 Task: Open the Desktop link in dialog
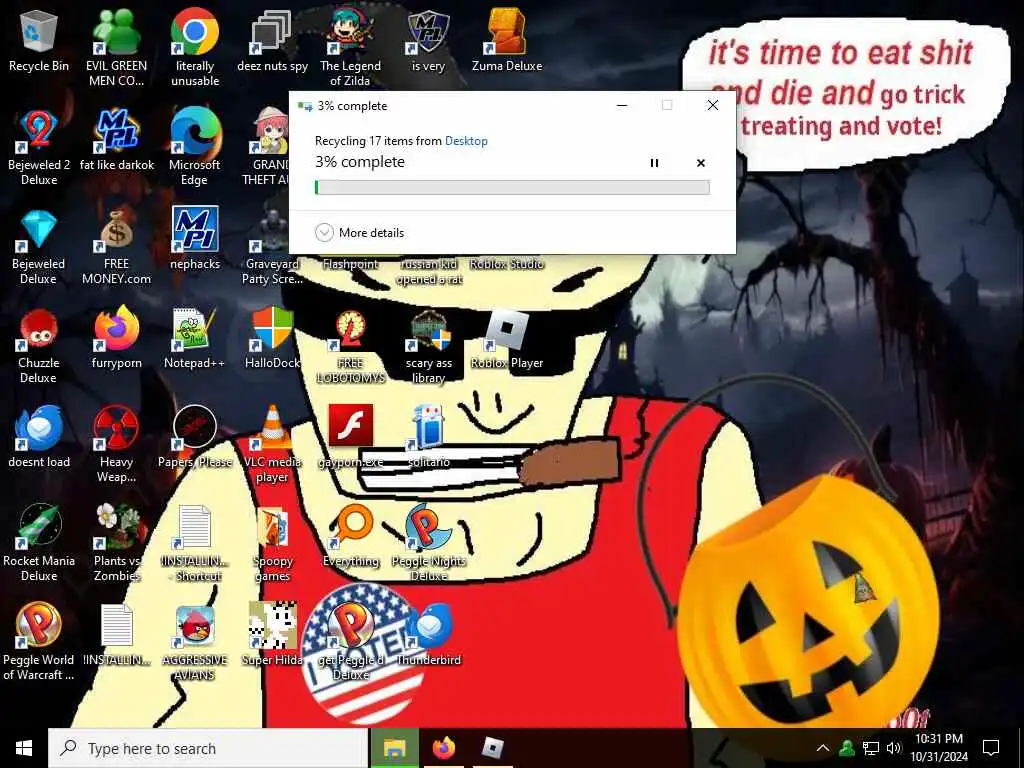pyautogui.click(x=466, y=140)
